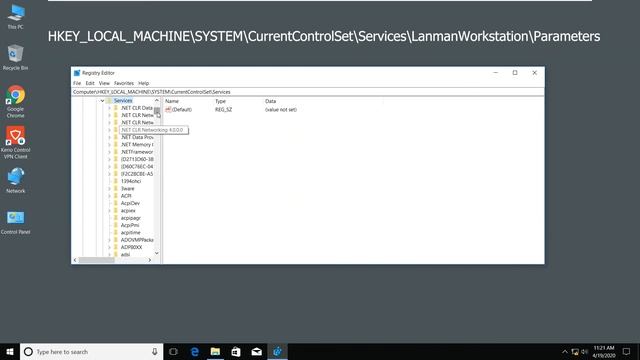Launch Google Chrome from desktop
Screen dimensions: 640x360
(x=16, y=101)
